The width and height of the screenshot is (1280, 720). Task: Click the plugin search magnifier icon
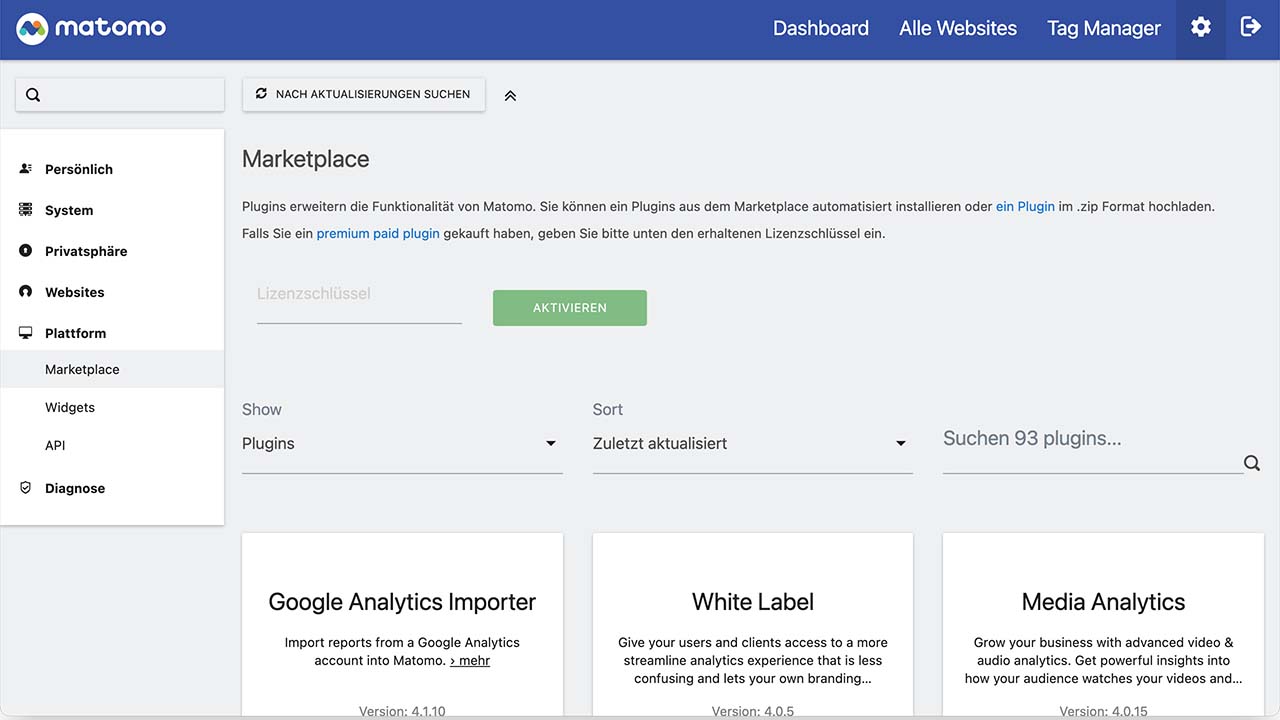tap(1252, 463)
